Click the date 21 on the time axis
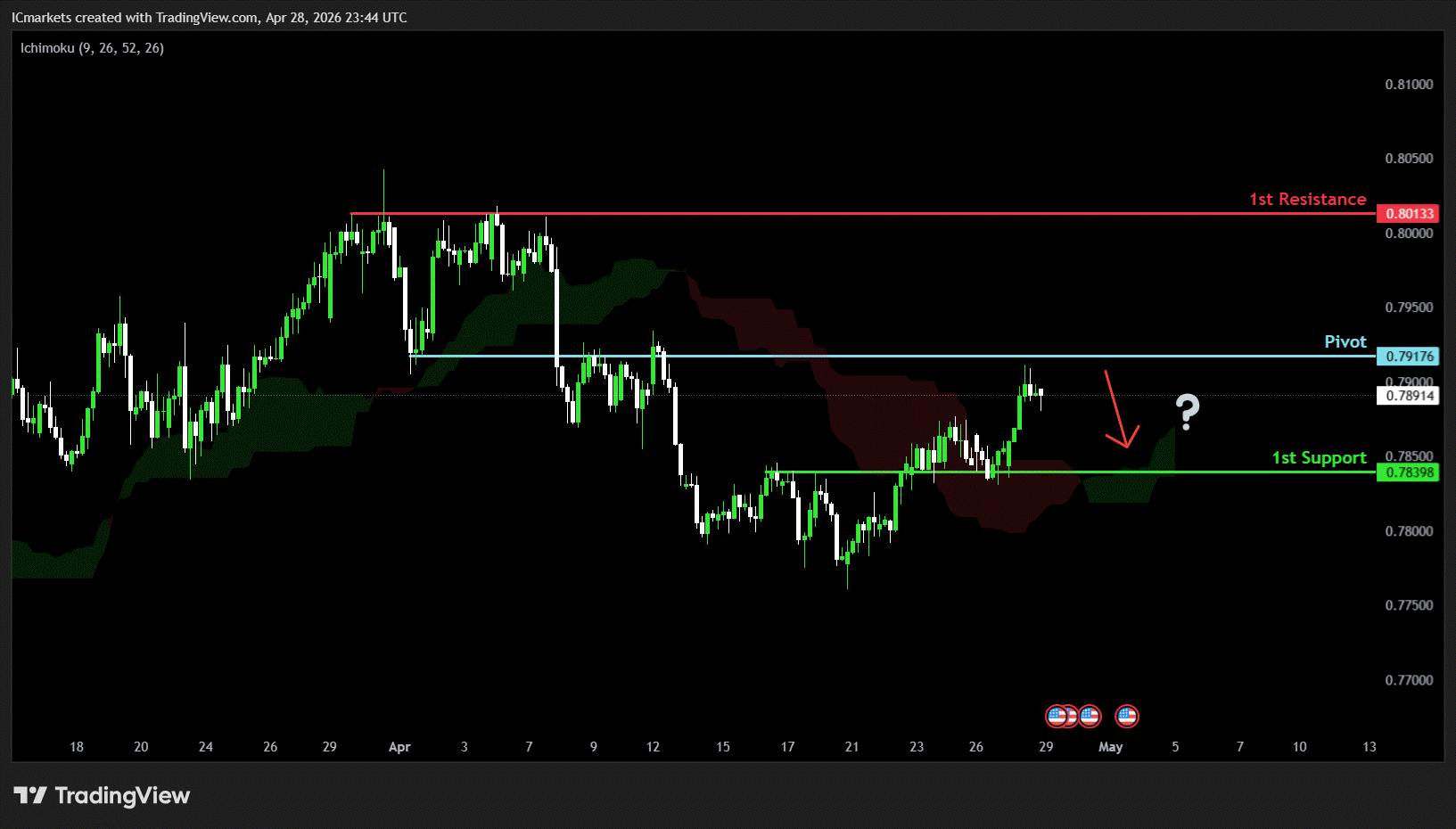1456x829 pixels. pos(851,747)
